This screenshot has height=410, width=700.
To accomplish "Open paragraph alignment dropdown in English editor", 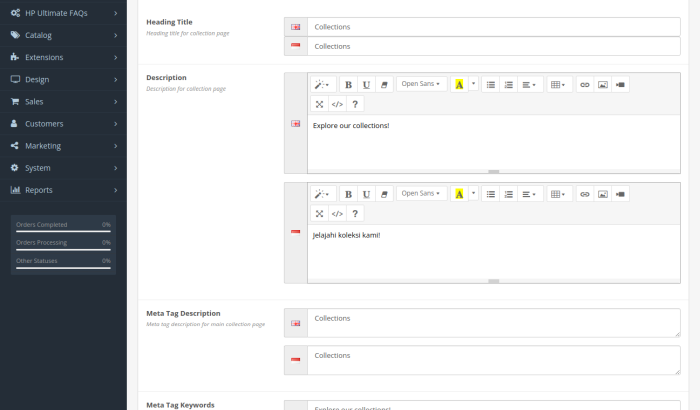I will coord(530,84).
